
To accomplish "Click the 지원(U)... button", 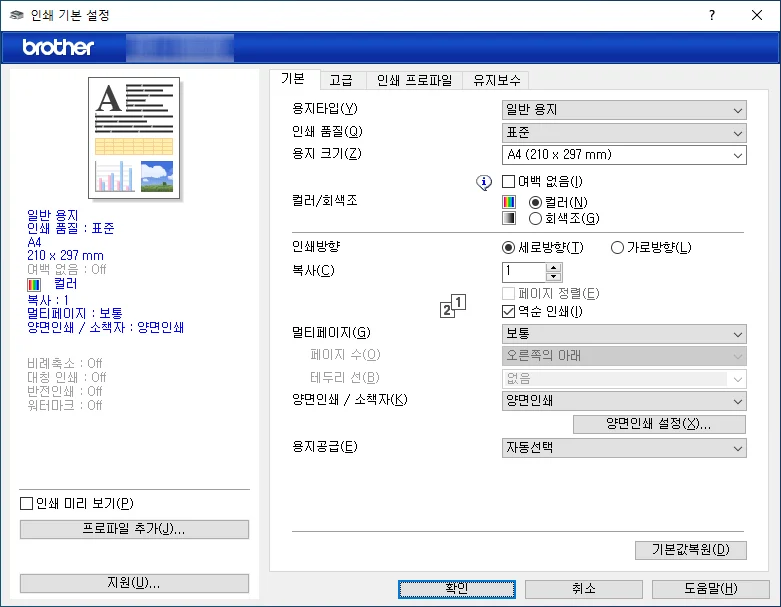I will tap(134, 583).
